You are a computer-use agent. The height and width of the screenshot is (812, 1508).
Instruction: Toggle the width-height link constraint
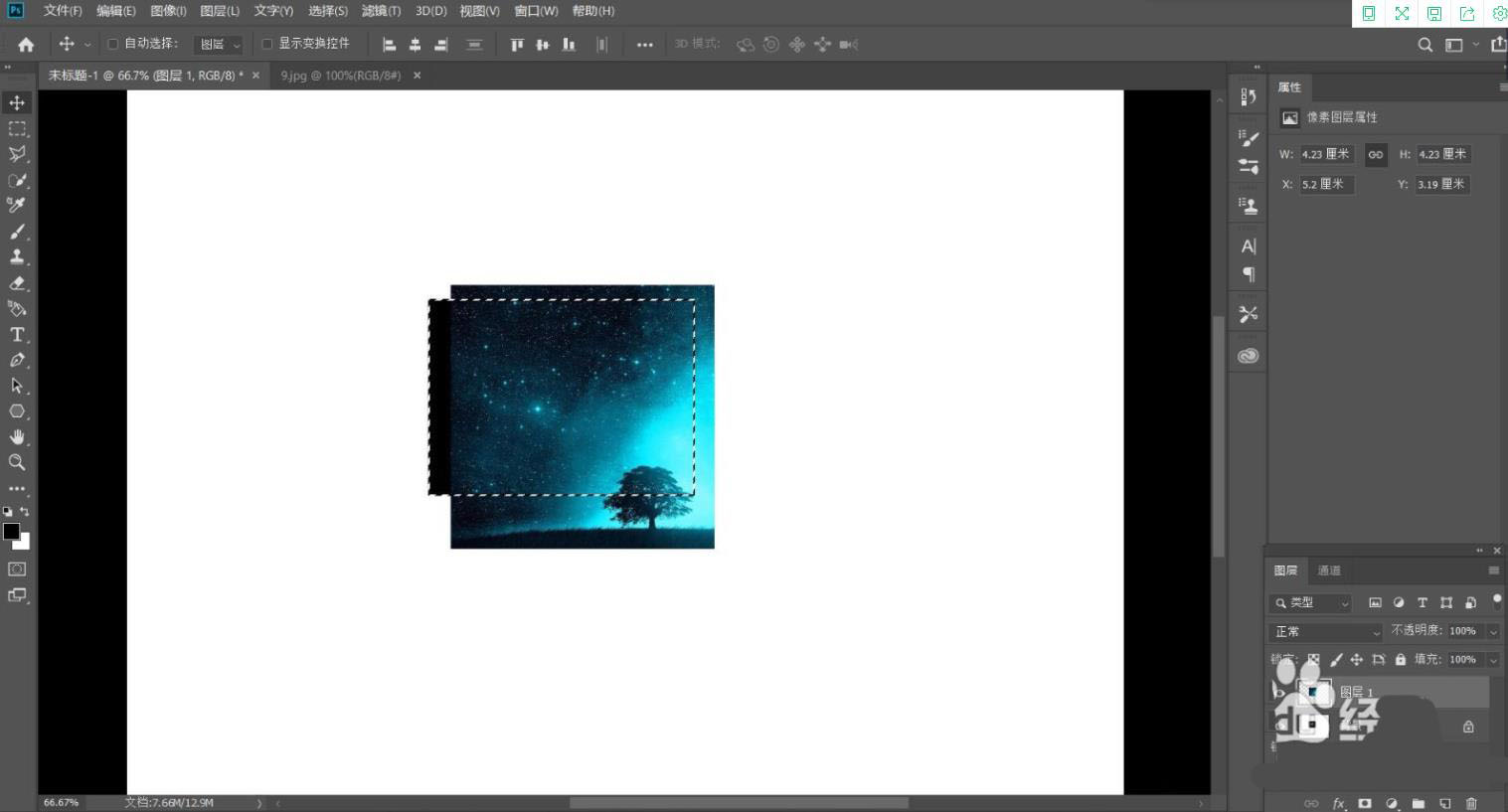point(1376,154)
